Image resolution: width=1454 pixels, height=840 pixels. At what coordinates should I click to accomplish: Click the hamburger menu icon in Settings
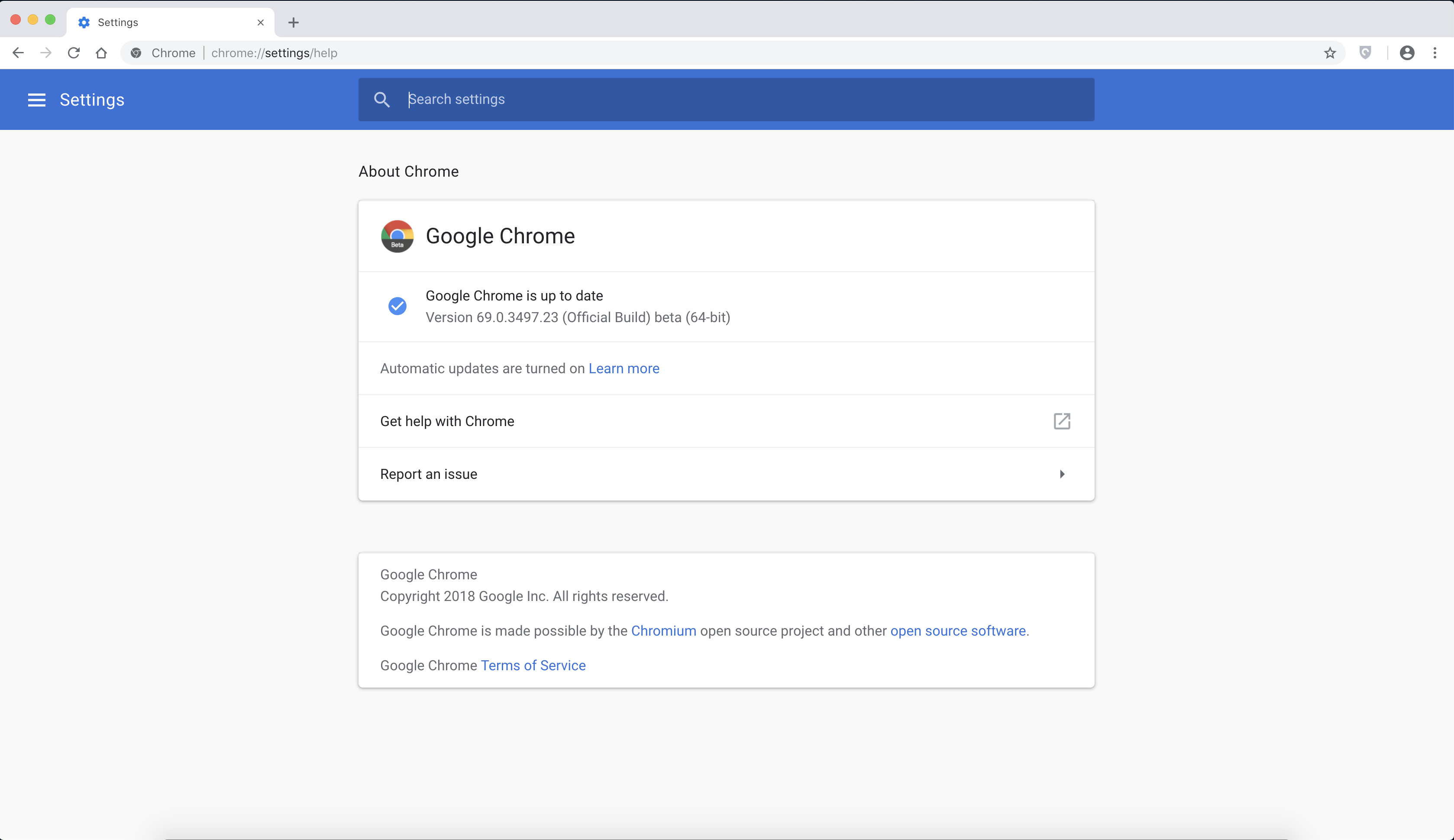[36, 99]
